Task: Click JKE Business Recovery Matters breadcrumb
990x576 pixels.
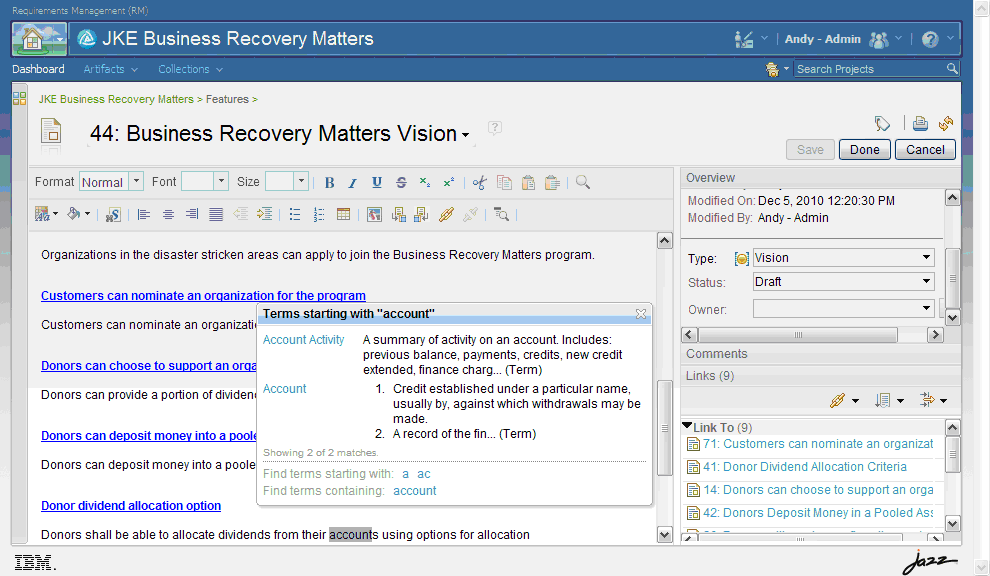Action: coord(116,99)
